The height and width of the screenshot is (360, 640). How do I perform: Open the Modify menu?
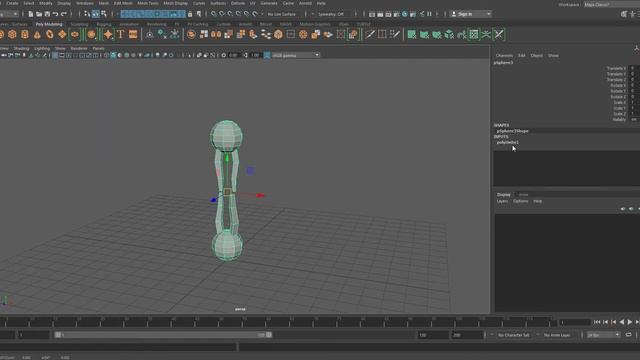pos(46,3)
